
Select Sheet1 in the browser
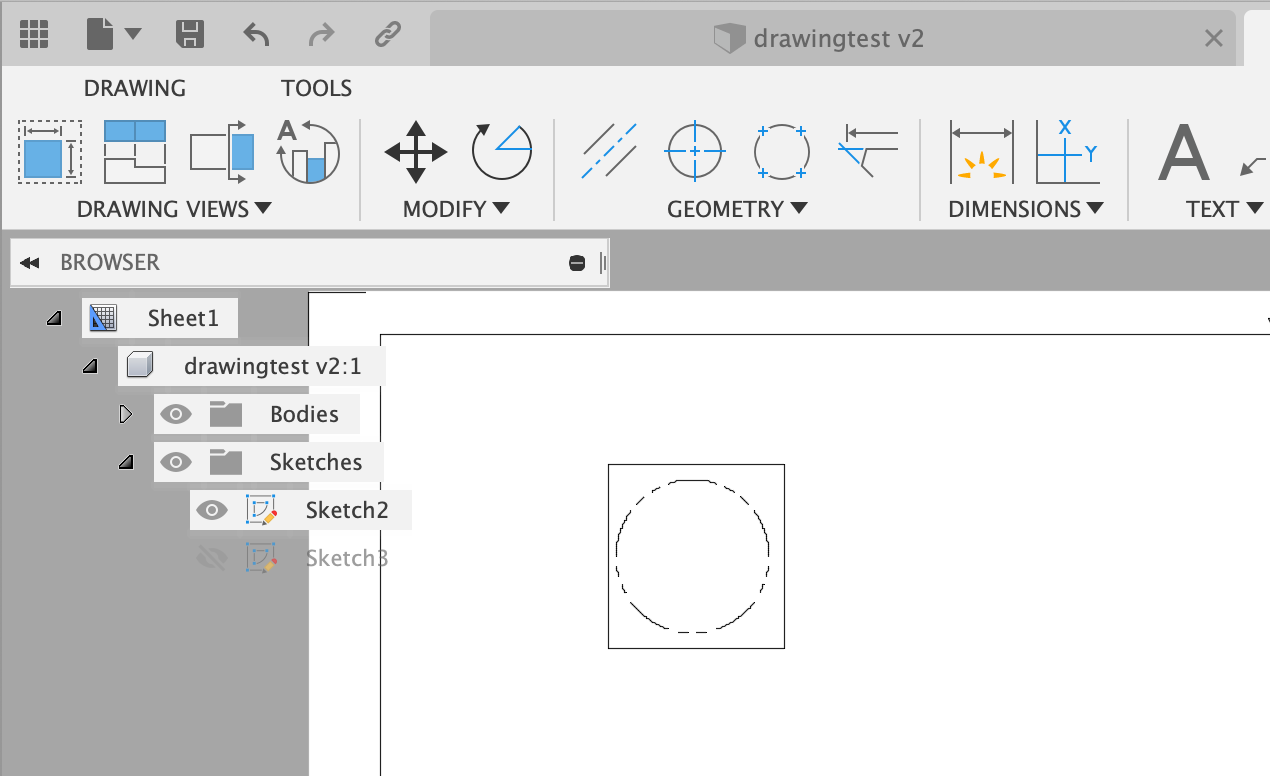(183, 319)
